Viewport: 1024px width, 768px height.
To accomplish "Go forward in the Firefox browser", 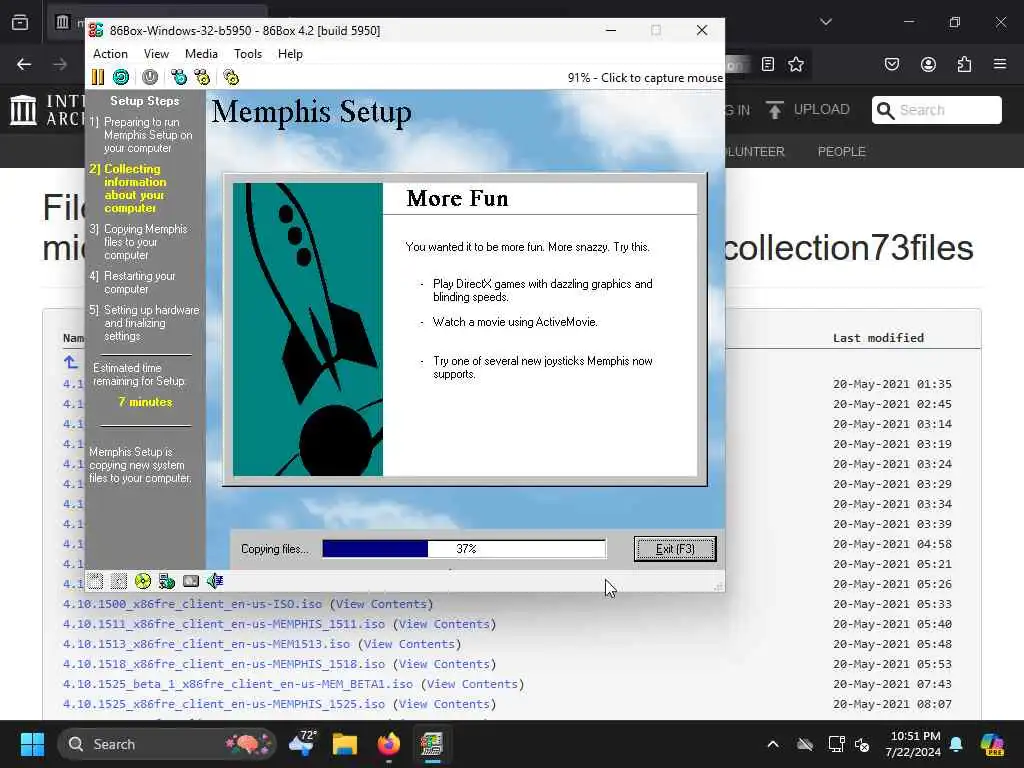I will coord(60,64).
